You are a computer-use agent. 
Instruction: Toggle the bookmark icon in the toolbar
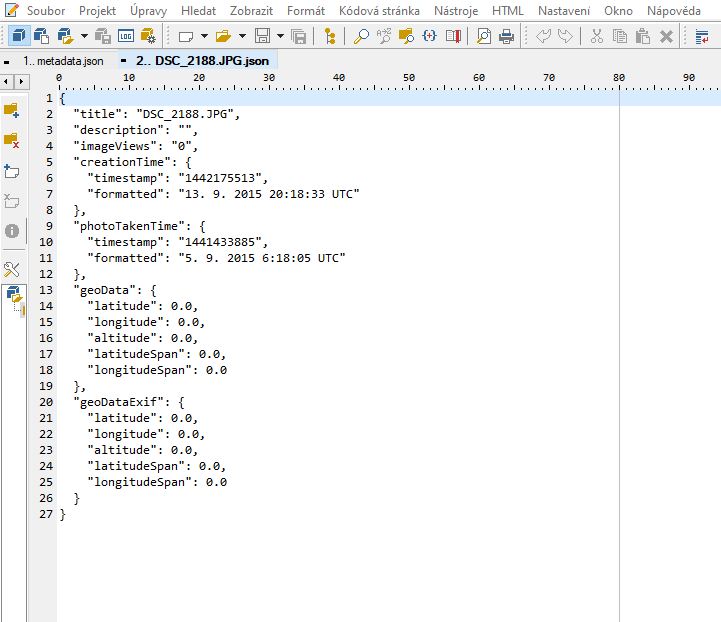(x=453, y=37)
